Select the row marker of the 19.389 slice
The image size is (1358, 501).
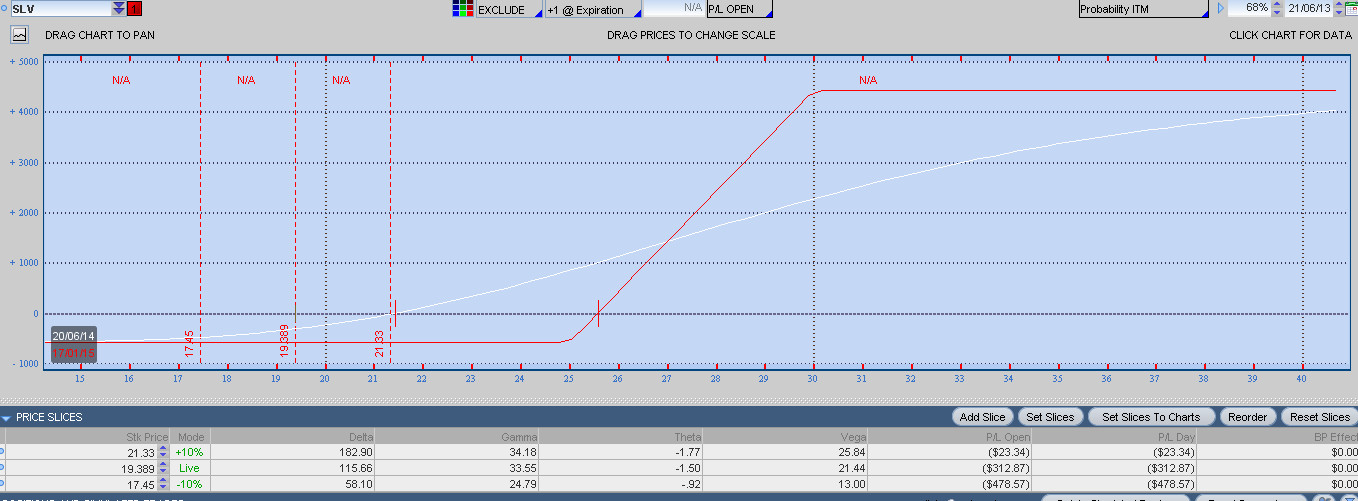[x=3, y=468]
